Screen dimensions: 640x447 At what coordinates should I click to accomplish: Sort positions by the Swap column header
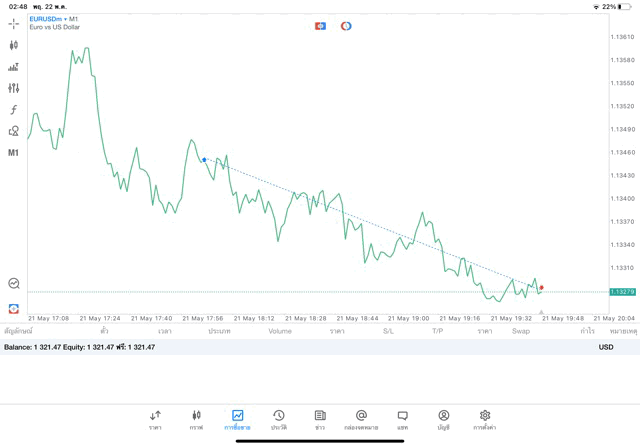pyautogui.click(x=521, y=331)
